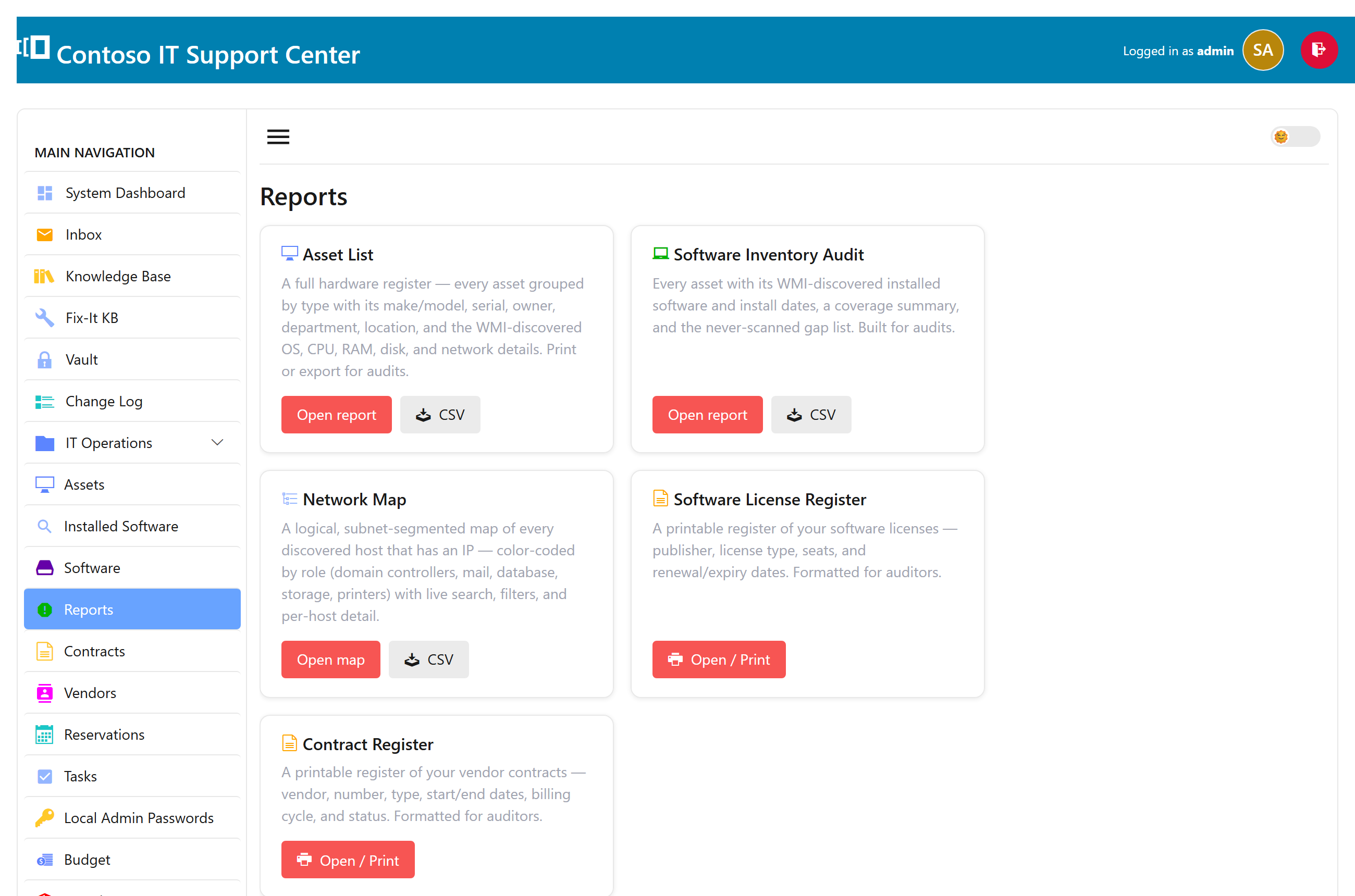Navigate to Budget in sidebar

click(132, 860)
